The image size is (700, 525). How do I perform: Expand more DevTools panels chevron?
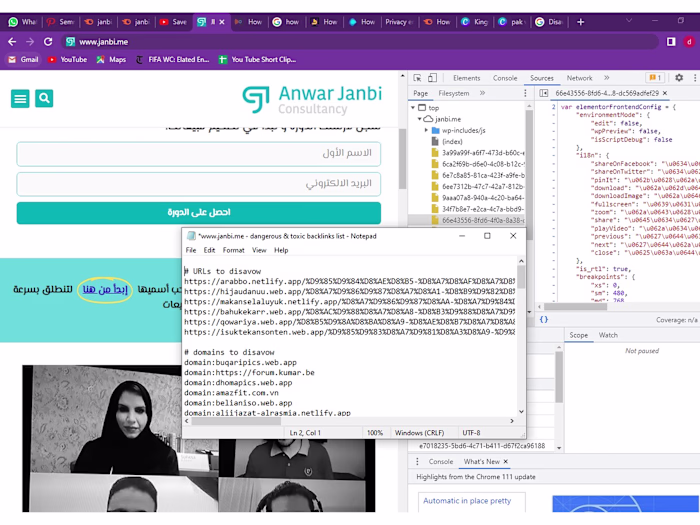[607, 78]
